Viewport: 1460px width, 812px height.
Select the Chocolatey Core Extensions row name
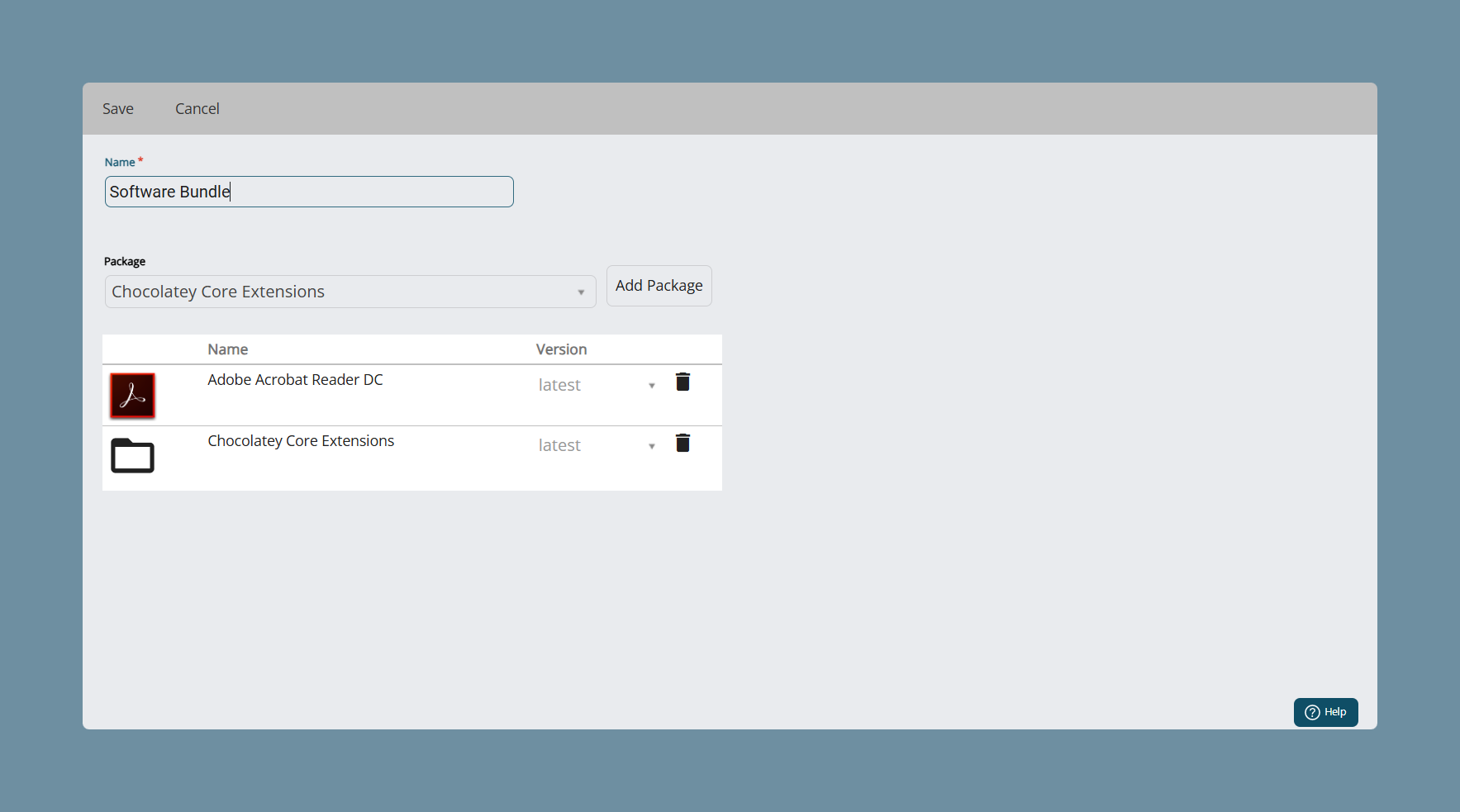click(301, 441)
